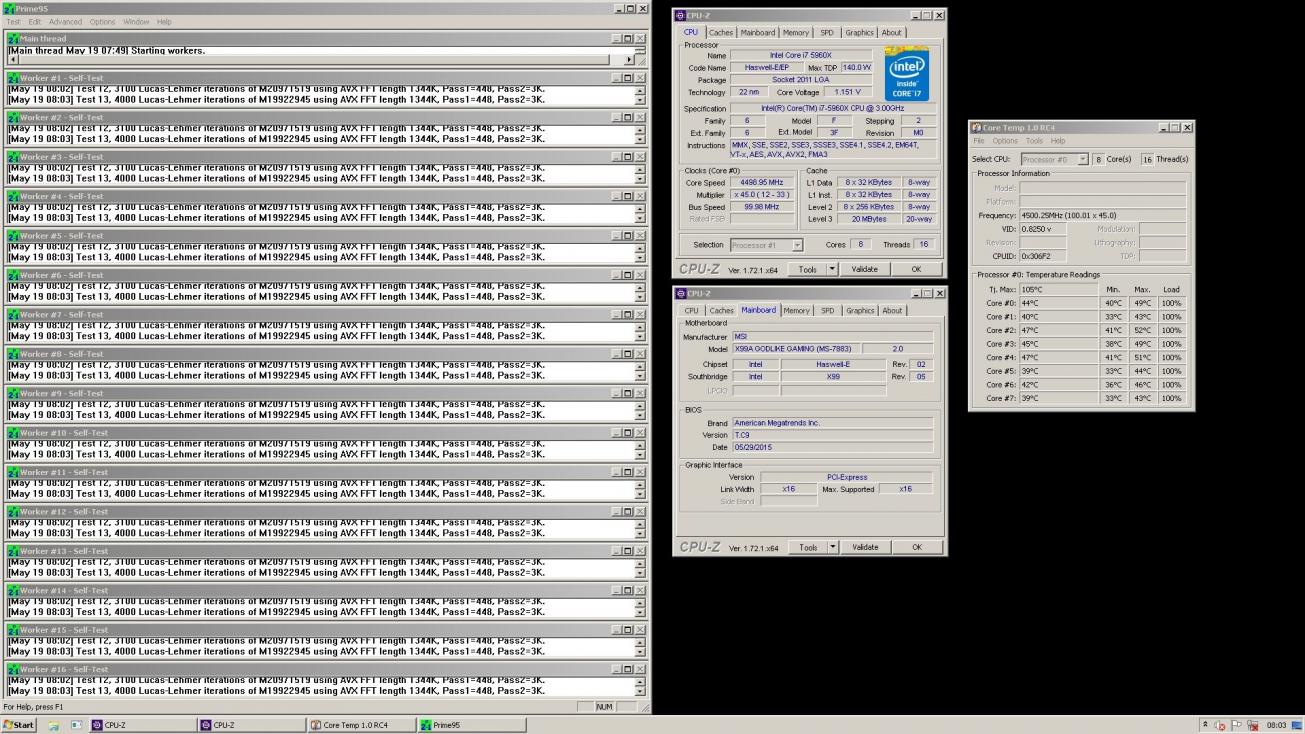Image resolution: width=1305 pixels, height=734 pixels.
Task: Click the upper CPU-Z title bar icon
Action: 681,15
